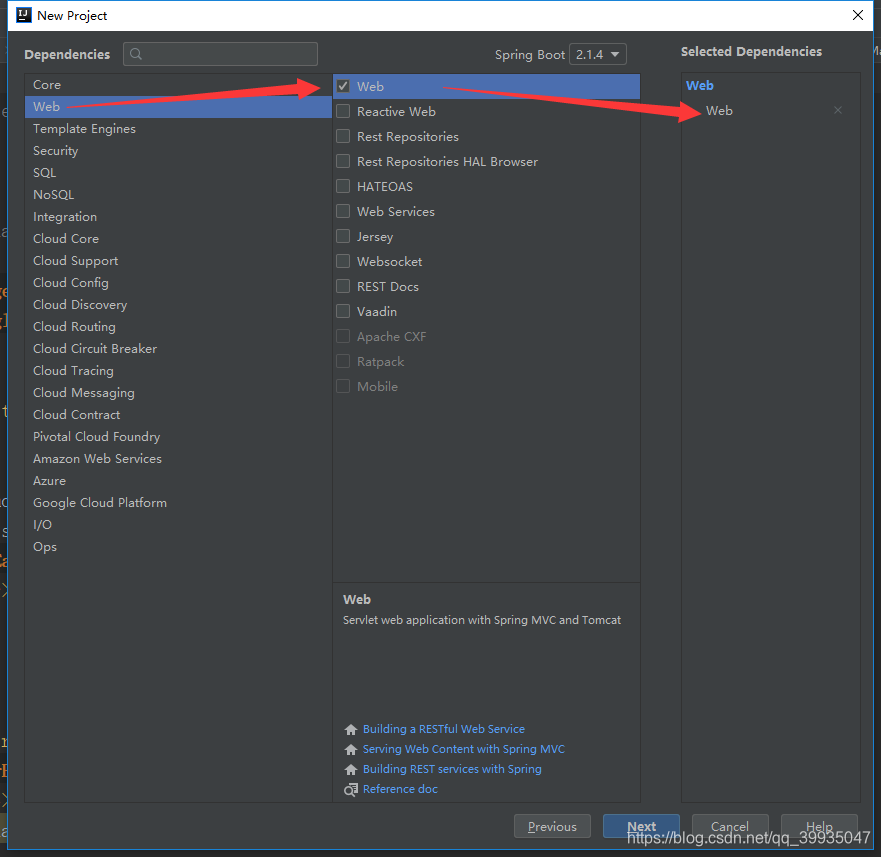Image resolution: width=881 pixels, height=857 pixels.
Task: Cancel the New Project wizard
Action: [730, 826]
